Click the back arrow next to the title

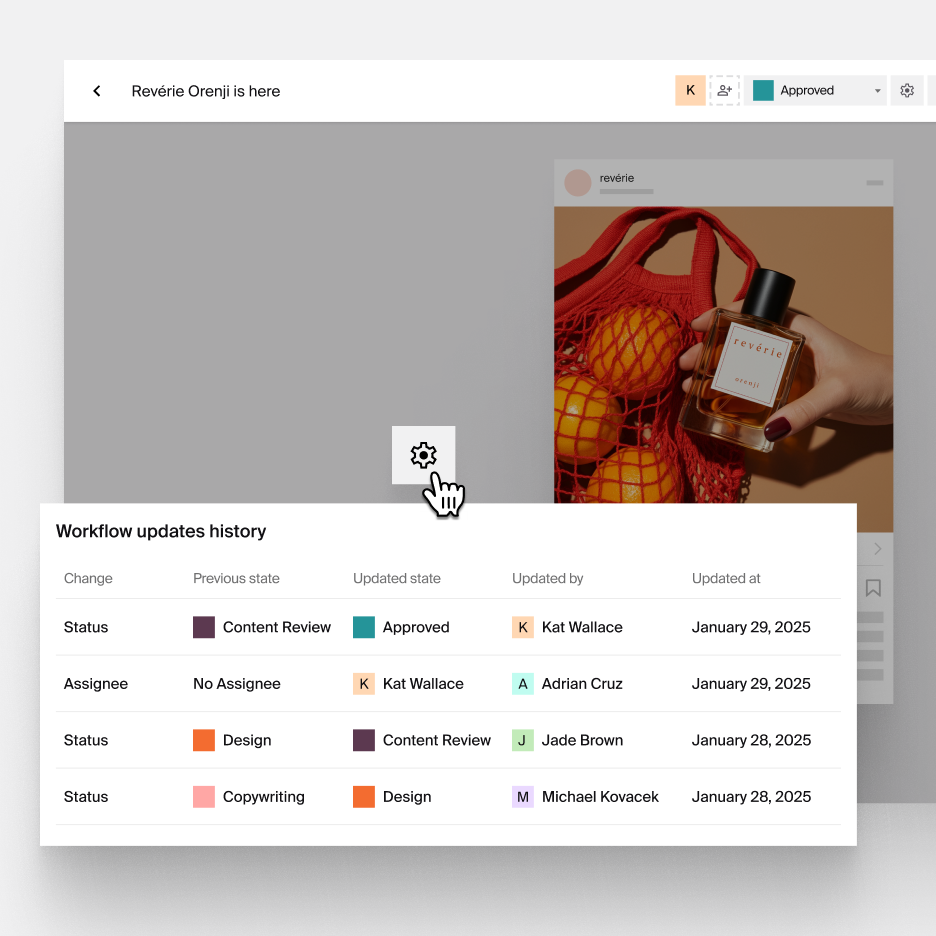[96, 91]
